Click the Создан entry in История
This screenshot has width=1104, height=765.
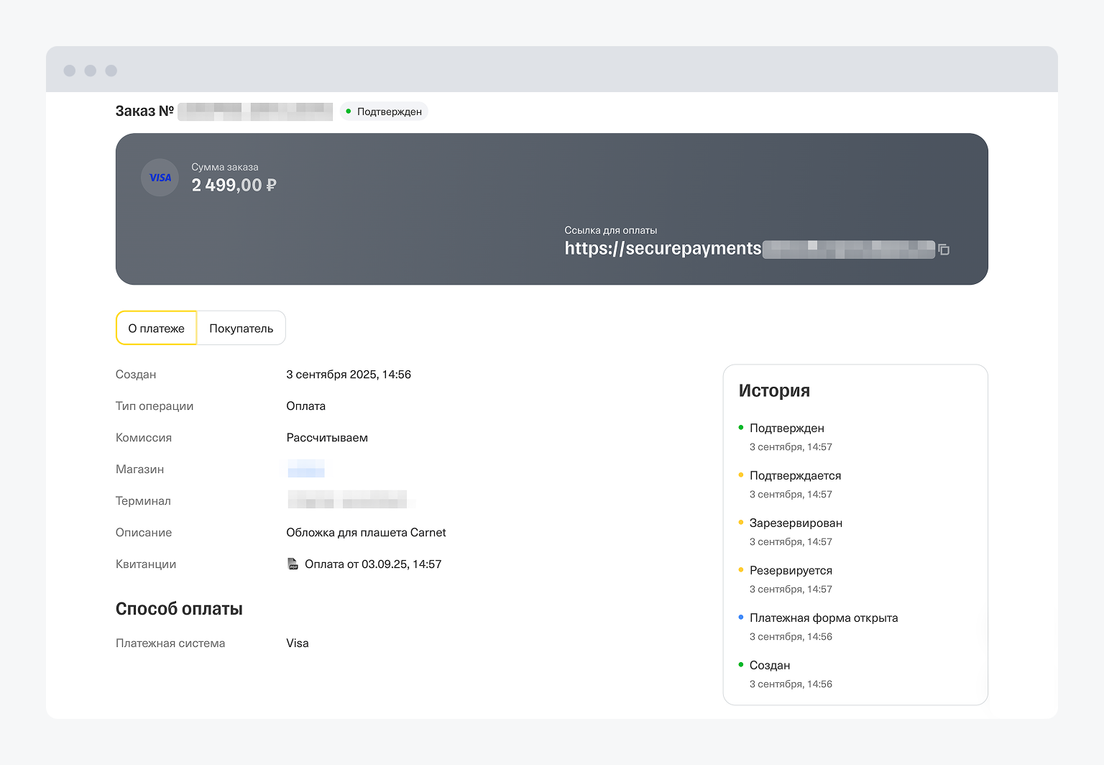click(769, 665)
